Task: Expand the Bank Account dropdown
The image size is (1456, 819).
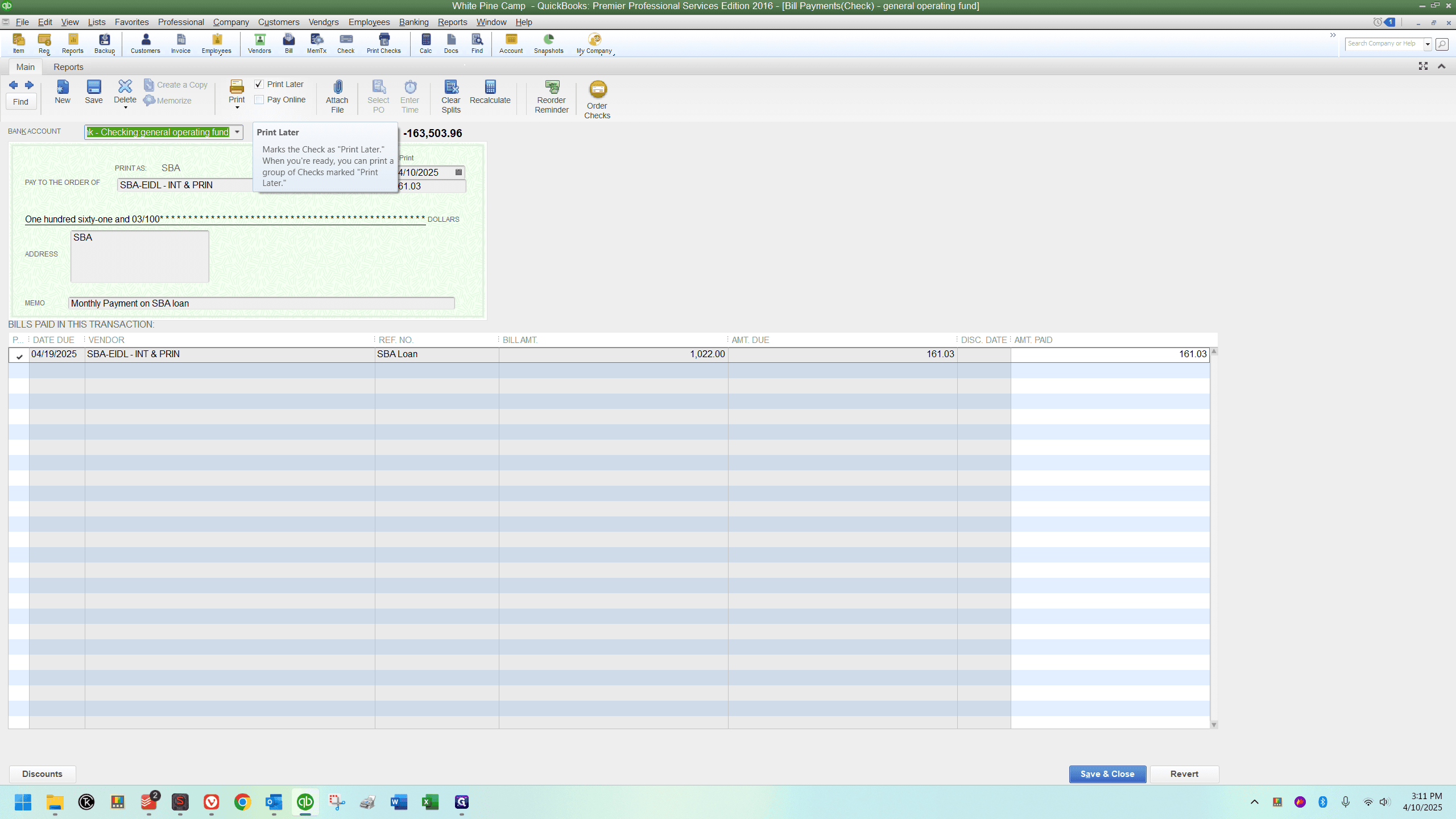Action: [x=237, y=132]
